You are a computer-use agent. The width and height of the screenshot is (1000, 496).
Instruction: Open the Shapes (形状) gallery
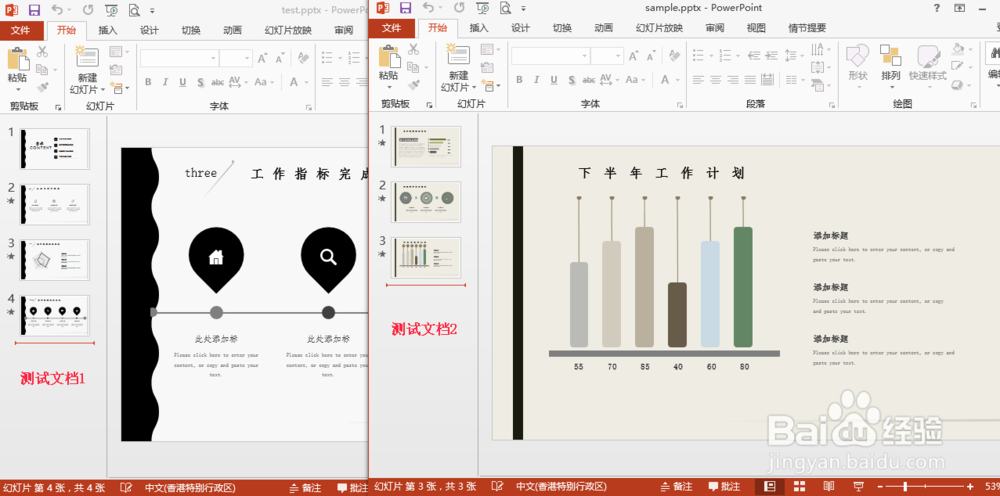click(x=858, y=63)
